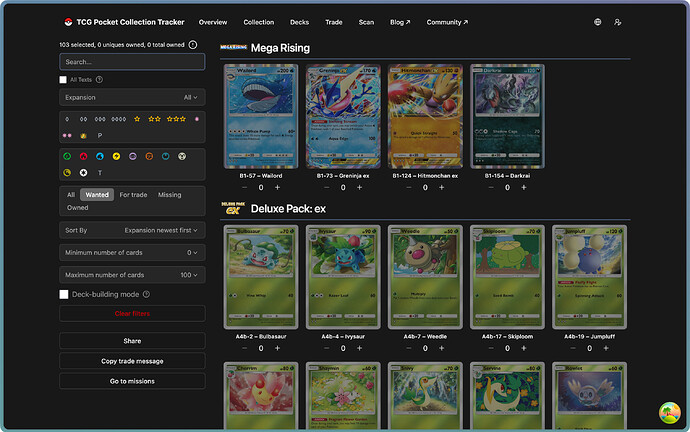Filter by Dragon energy type

tap(67, 173)
